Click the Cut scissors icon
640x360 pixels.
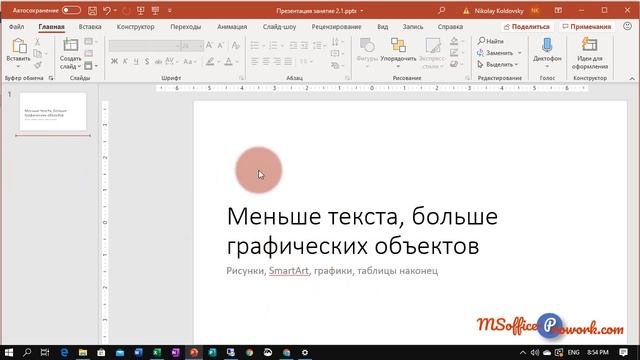tap(38, 42)
